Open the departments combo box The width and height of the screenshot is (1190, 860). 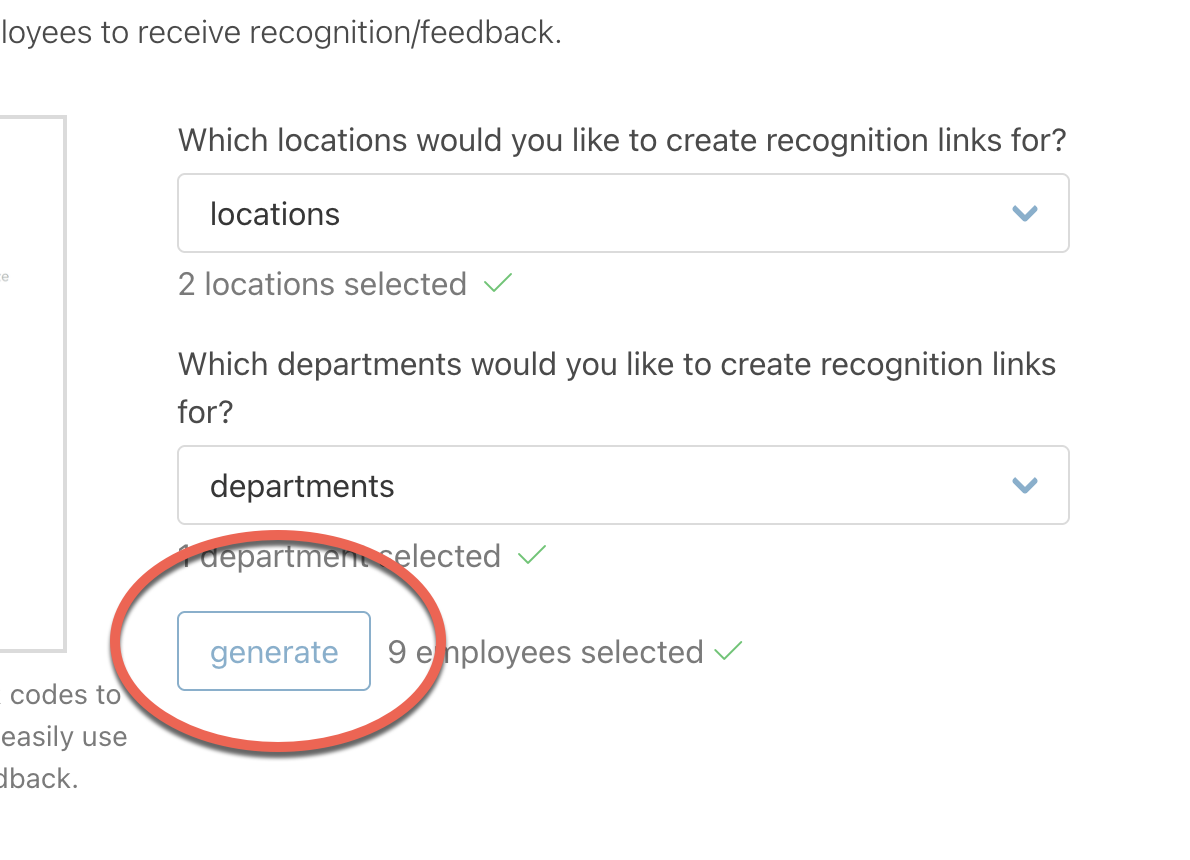tap(623, 485)
